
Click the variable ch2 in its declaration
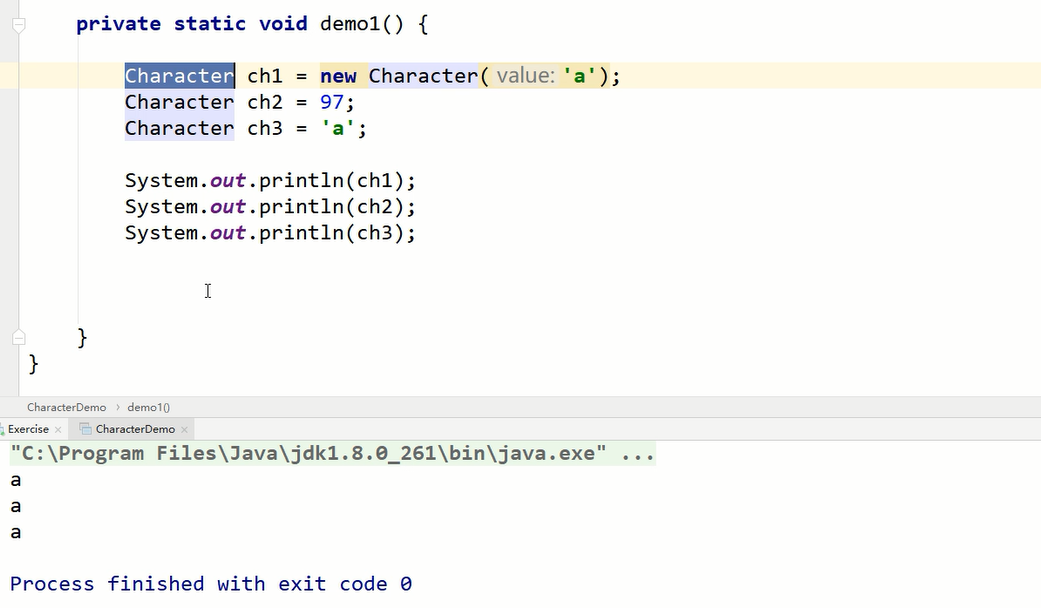(x=265, y=102)
